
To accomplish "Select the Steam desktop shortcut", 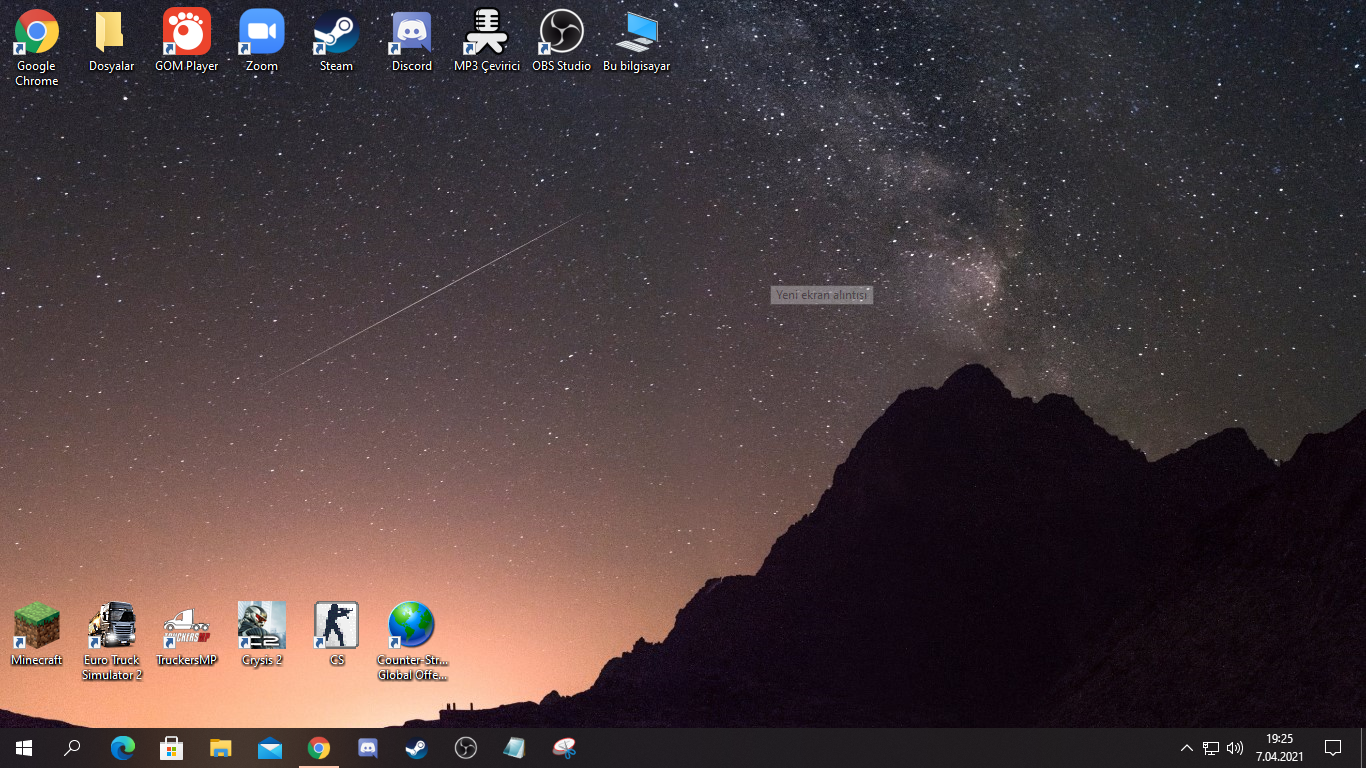I will (x=336, y=40).
